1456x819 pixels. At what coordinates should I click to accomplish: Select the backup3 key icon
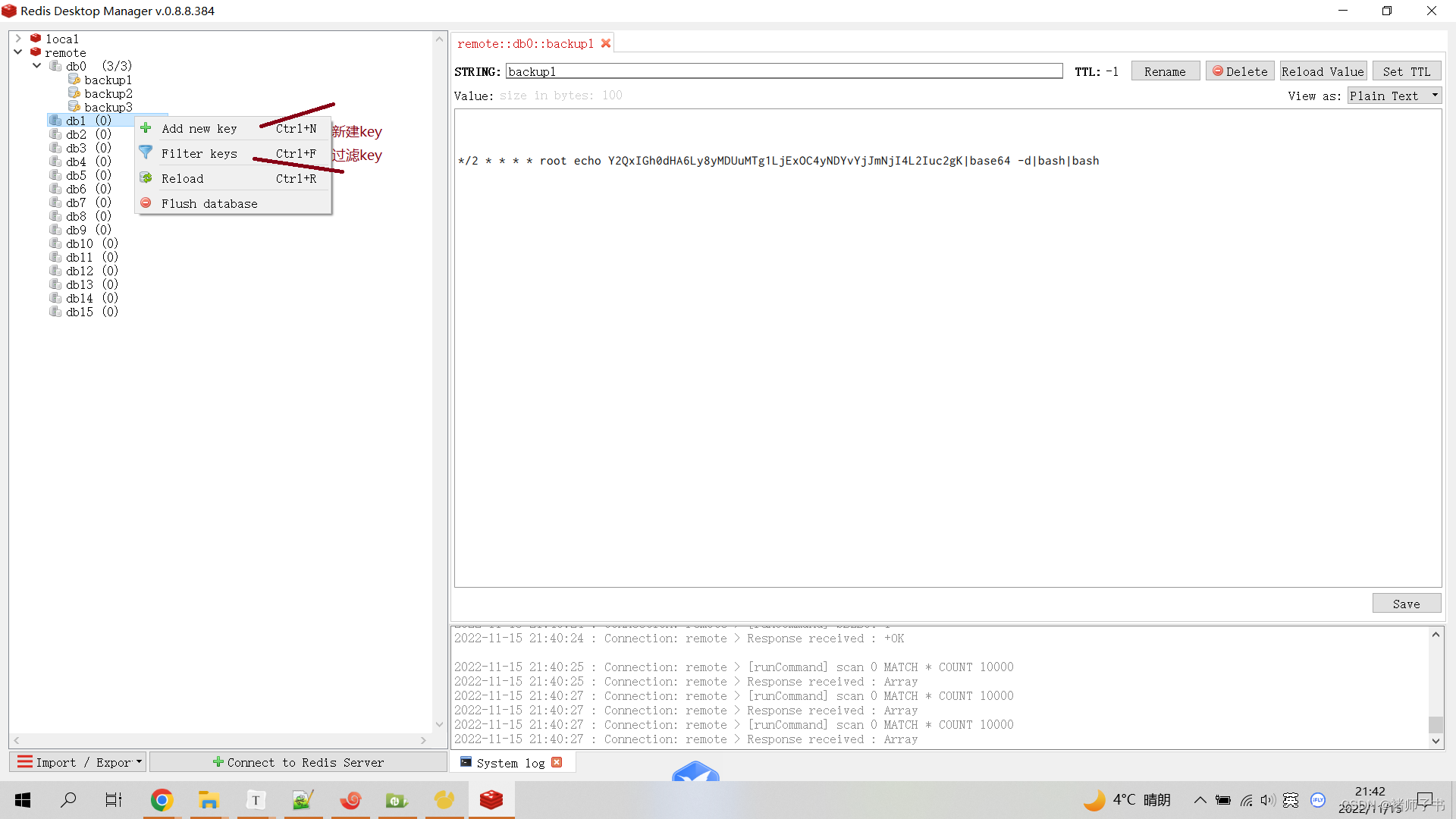pos(74,107)
